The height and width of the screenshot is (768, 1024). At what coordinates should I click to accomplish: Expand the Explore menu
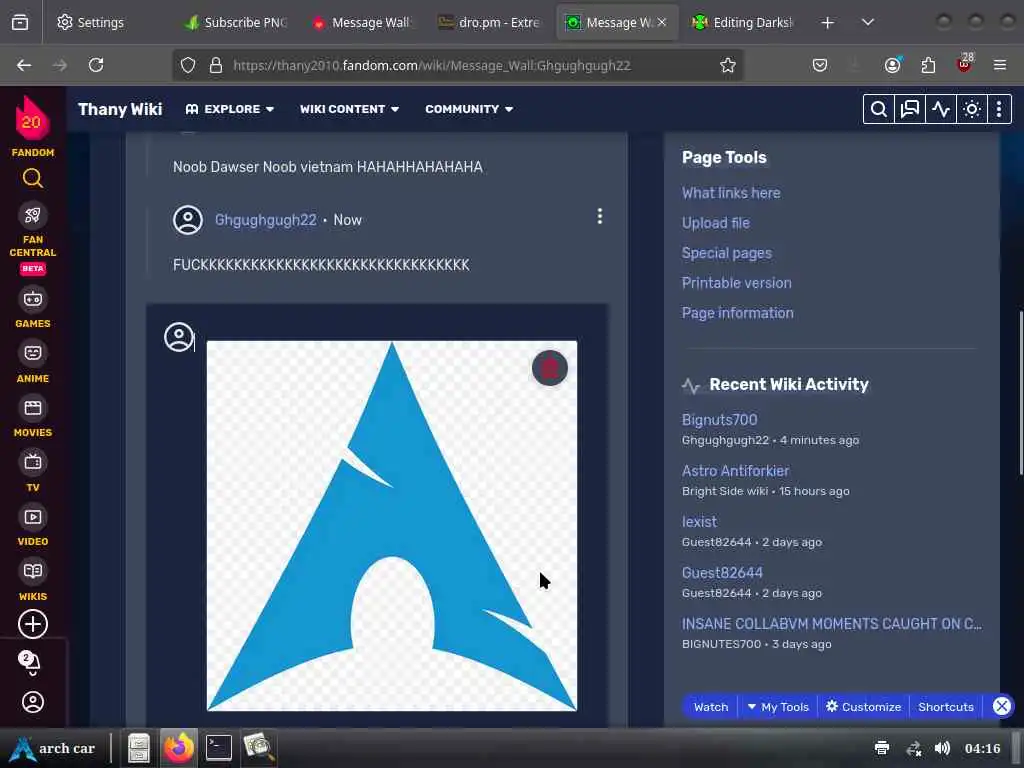pos(230,109)
